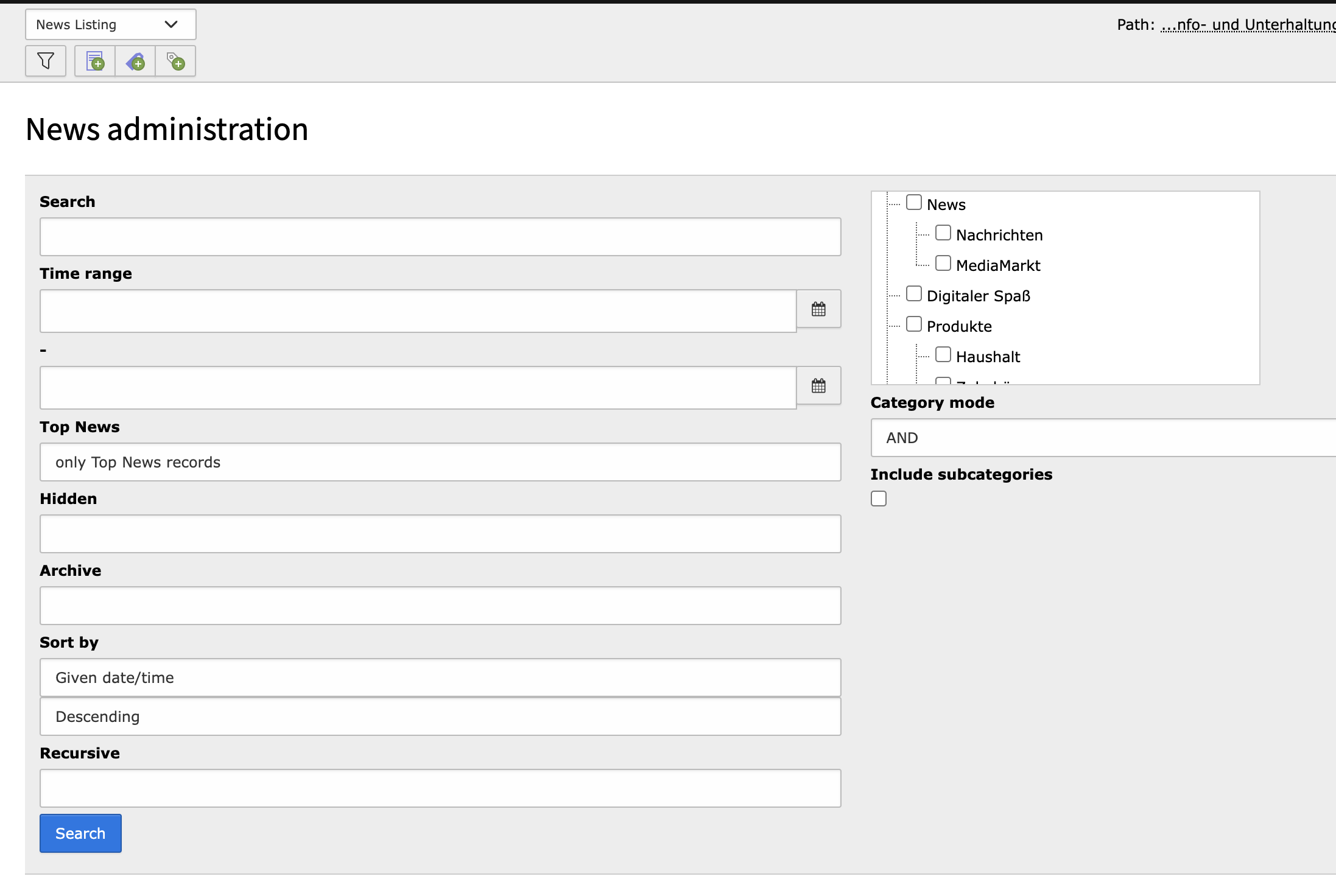Select the Top News filter dropdown
This screenshot has height=896, width=1336.
point(440,462)
